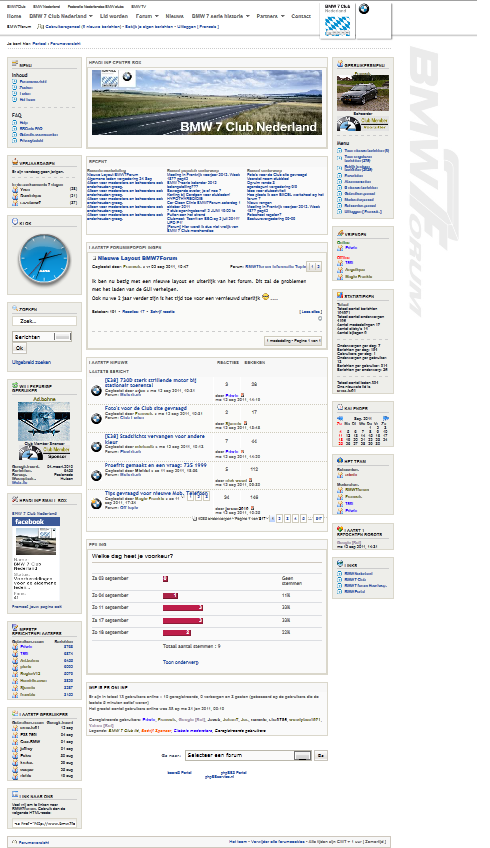Viewport: 490px width, 848px height.
Task: Click the link HTML code input field
Action: (x=44, y=824)
